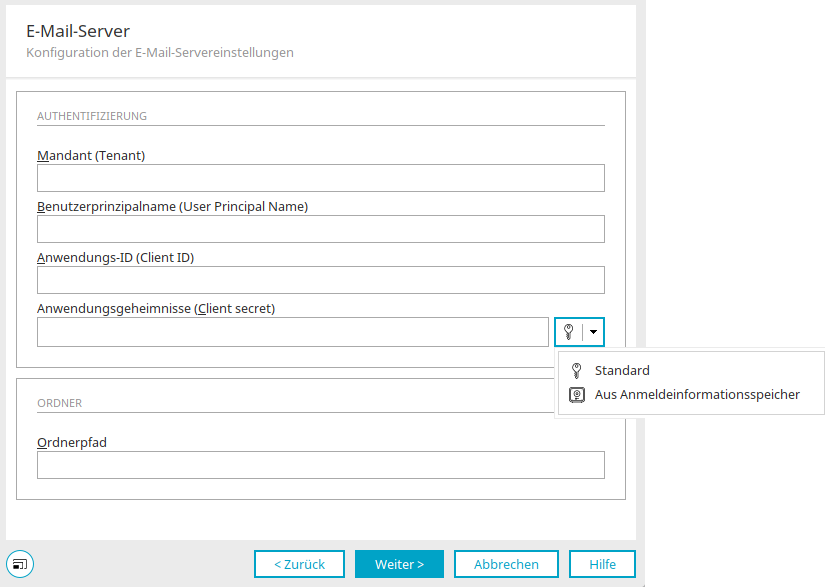Click the vault icon beside Aus Anmeldeinformationsspeicher
Viewport: 825px width, 587px height.
pos(577,394)
